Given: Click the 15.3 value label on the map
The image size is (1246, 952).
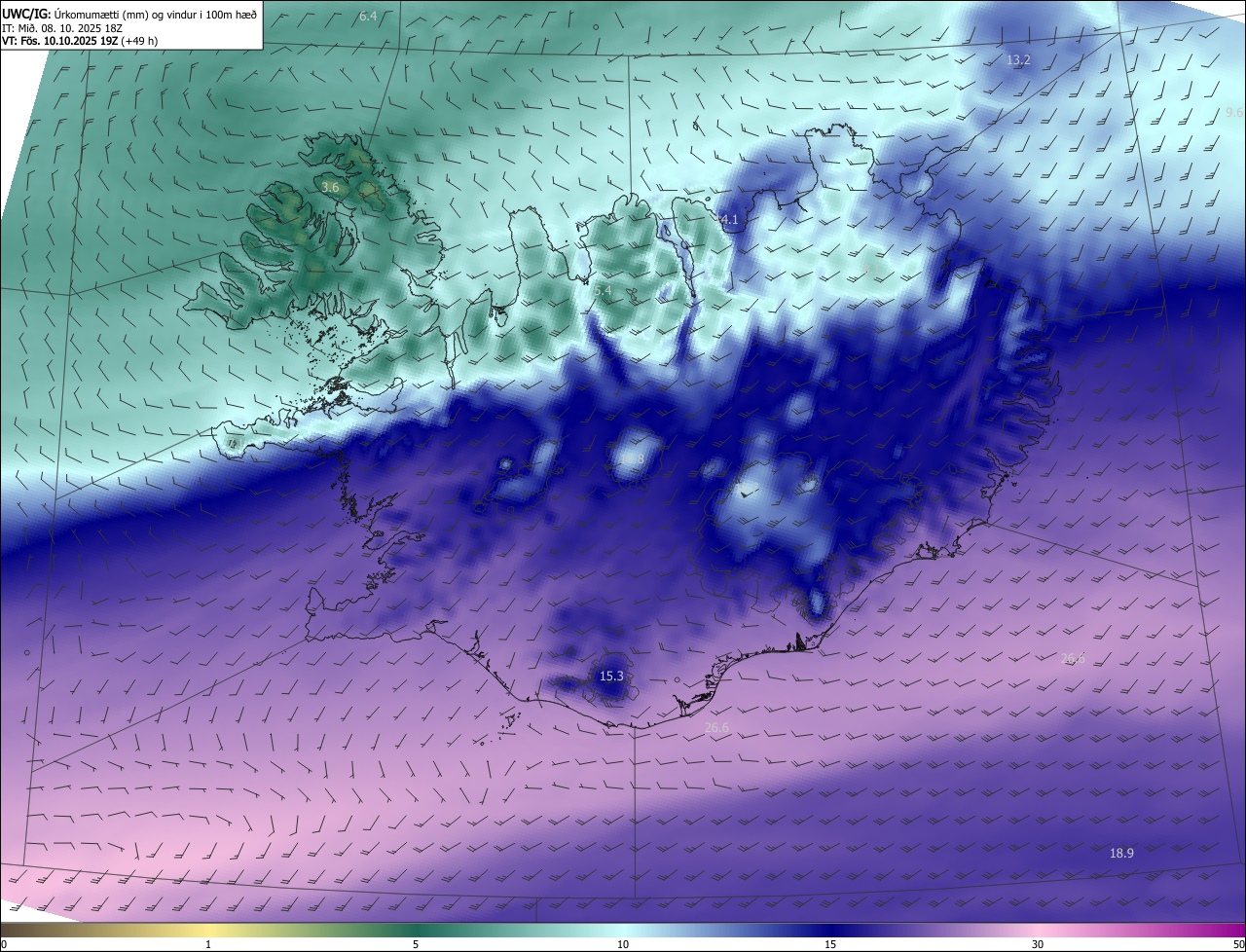Looking at the screenshot, I should [x=611, y=677].
